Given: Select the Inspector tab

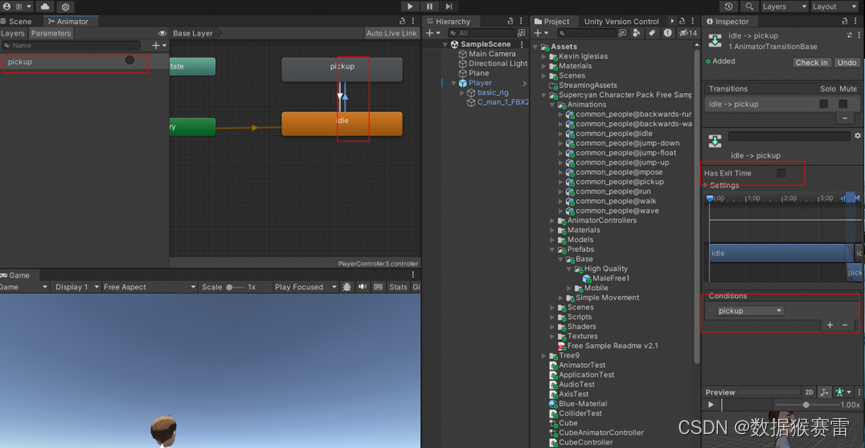Looking at the screenshot, I should click(727, 22).
